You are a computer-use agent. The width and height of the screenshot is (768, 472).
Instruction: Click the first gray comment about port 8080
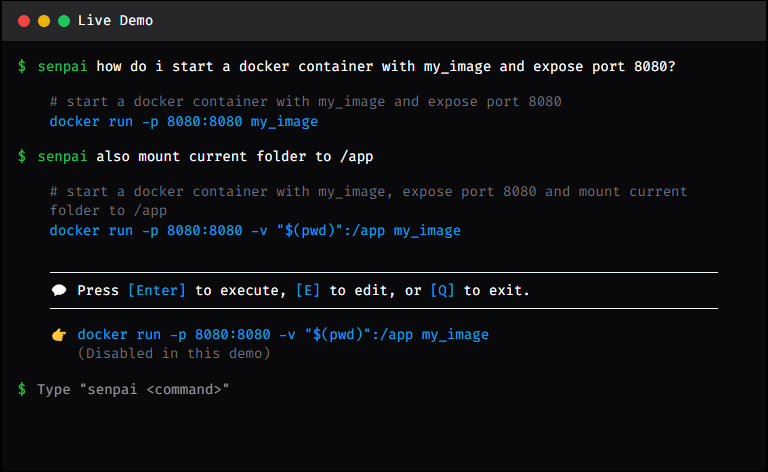[x=305, y=102]
